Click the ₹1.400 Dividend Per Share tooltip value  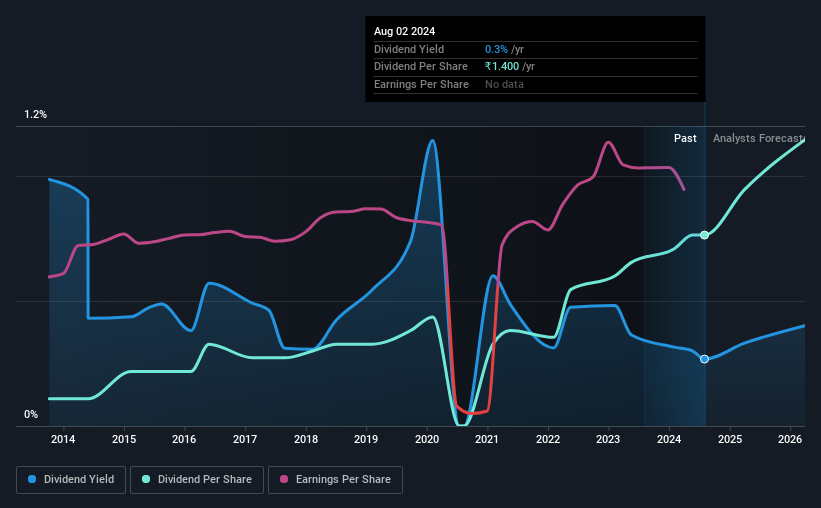click(x=502, y=67)
